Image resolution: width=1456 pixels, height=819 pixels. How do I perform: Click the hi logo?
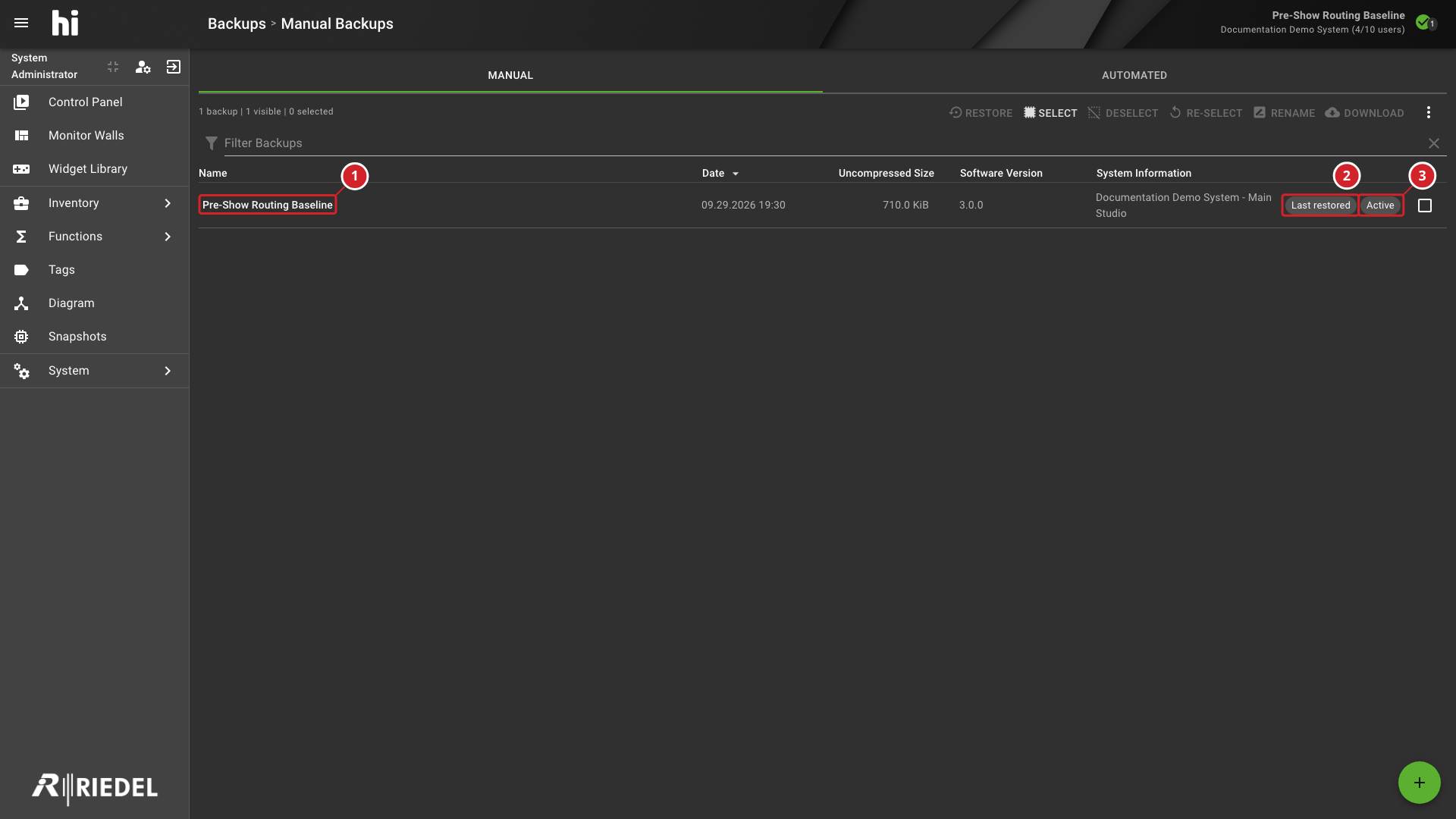65,24
